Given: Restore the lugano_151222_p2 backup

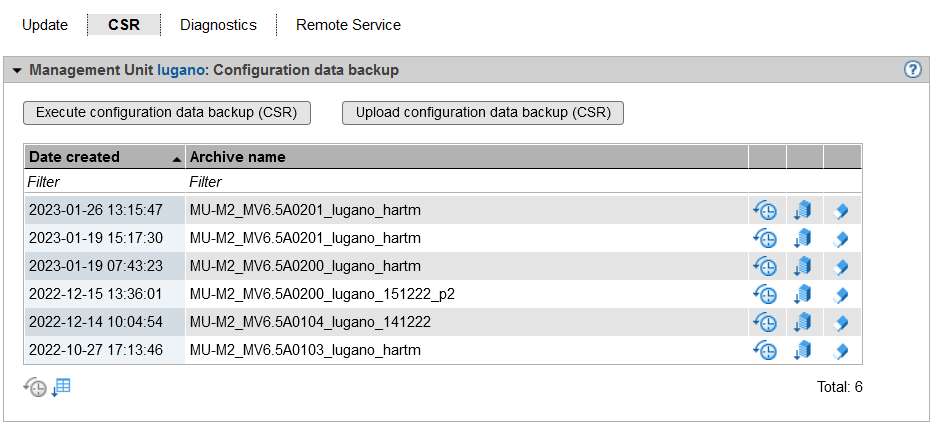Looking at the screenshot, I should [x=765, y=294].
